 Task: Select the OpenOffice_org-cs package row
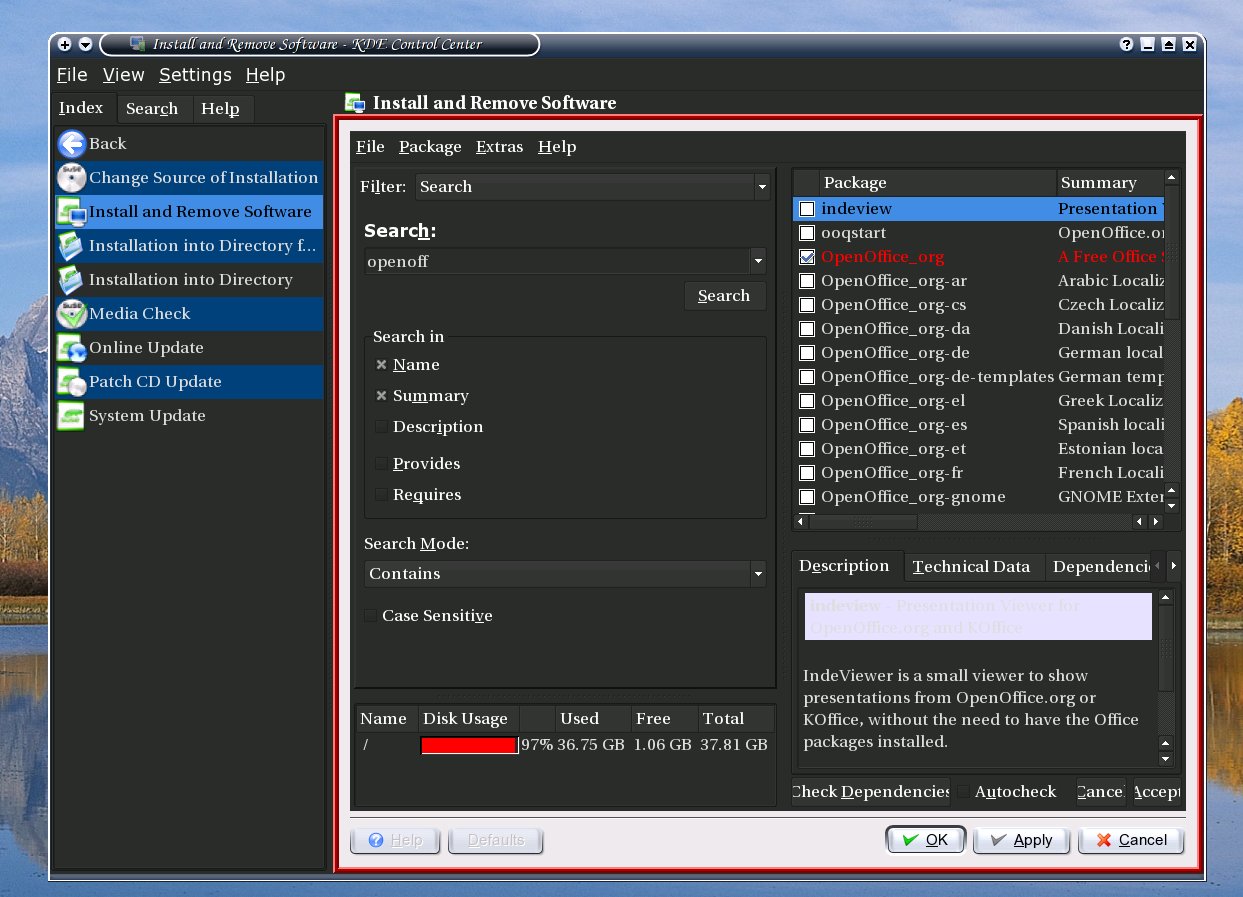pos(979,305)
